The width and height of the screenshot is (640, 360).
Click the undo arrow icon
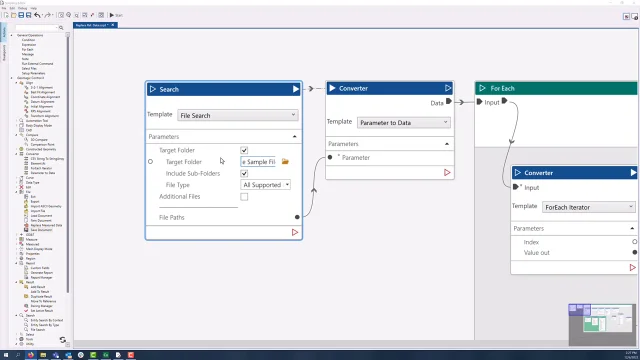click(x=37, y=15)
